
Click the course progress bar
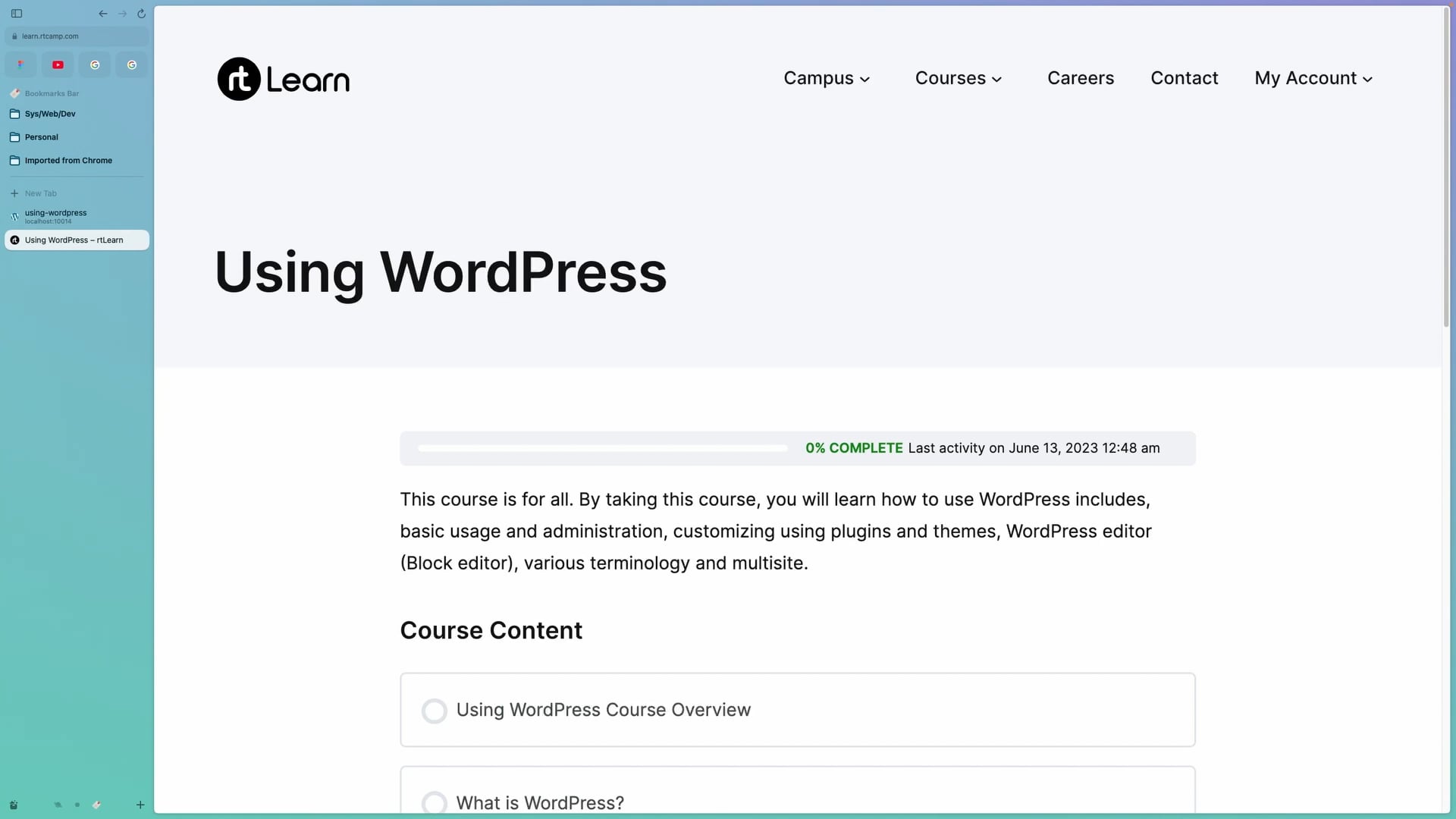tap(603, 448)
